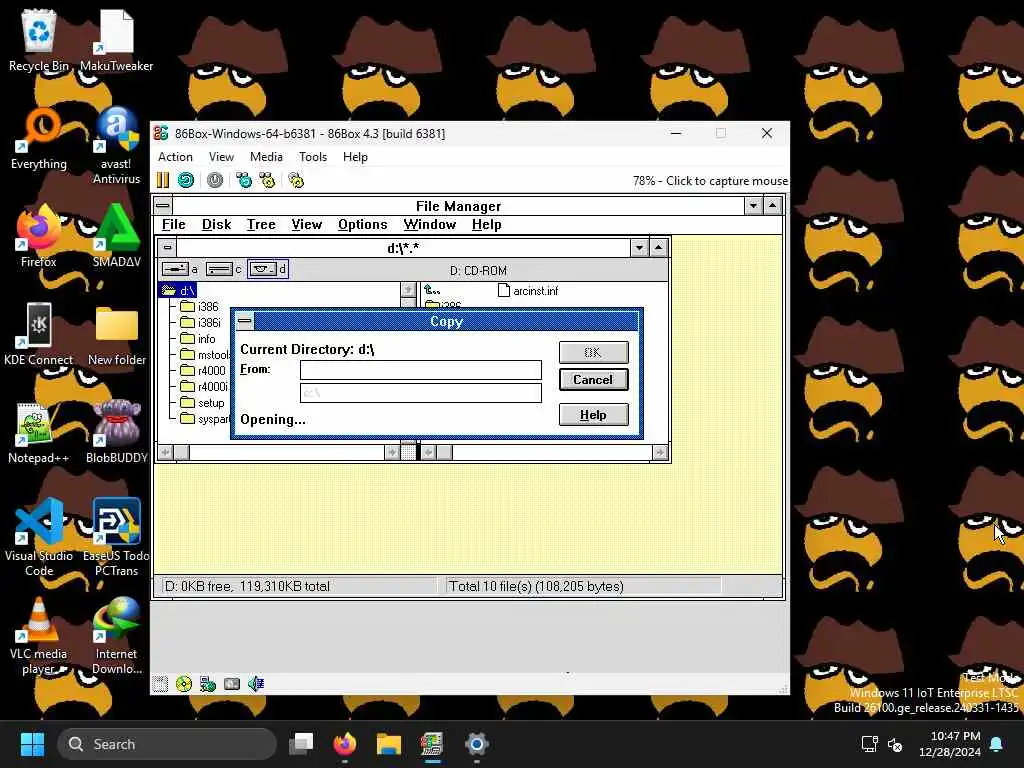Open File Manager Disk menu

[216, 224]
